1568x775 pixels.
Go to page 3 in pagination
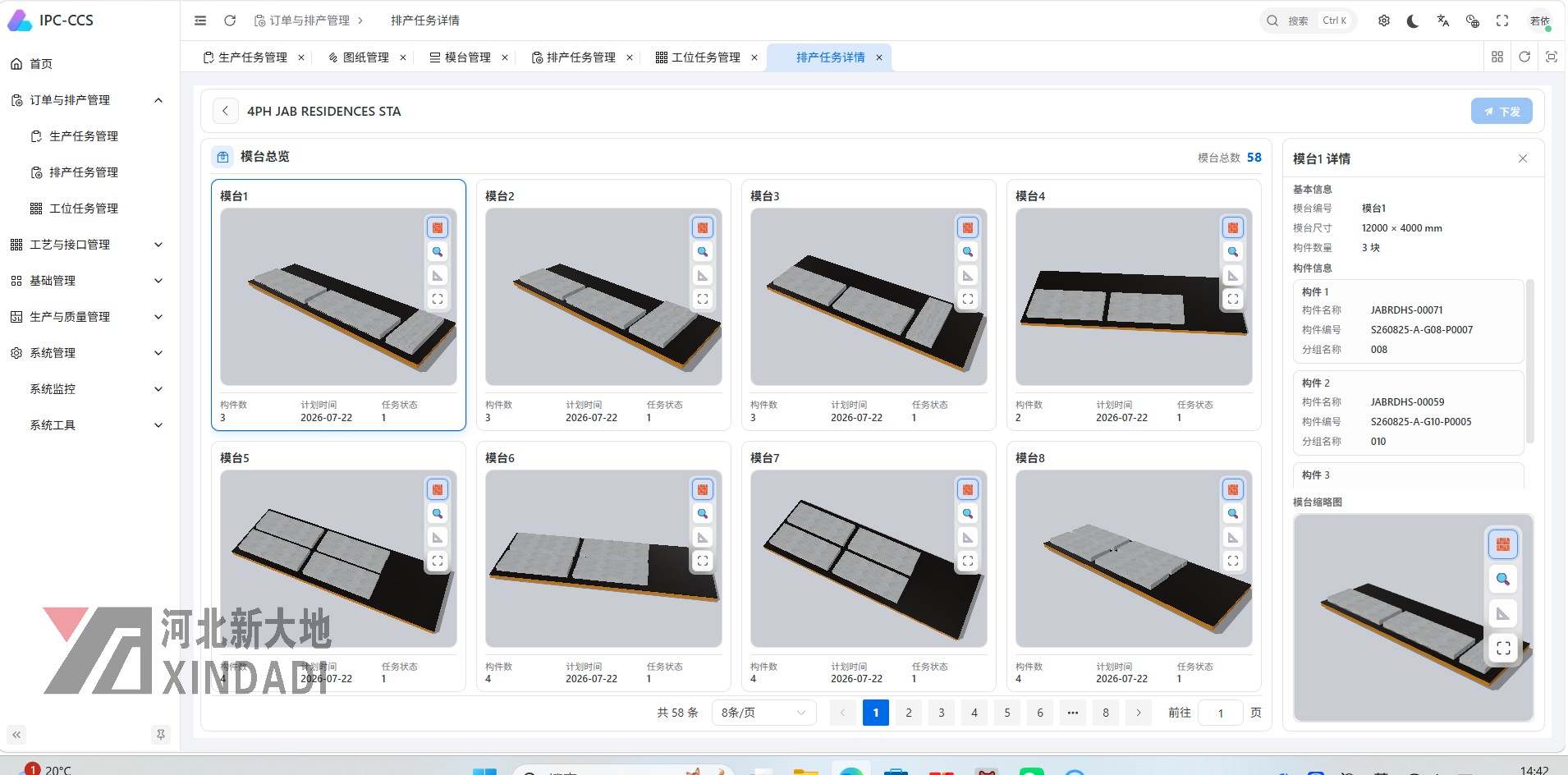(x=942, y=713)
